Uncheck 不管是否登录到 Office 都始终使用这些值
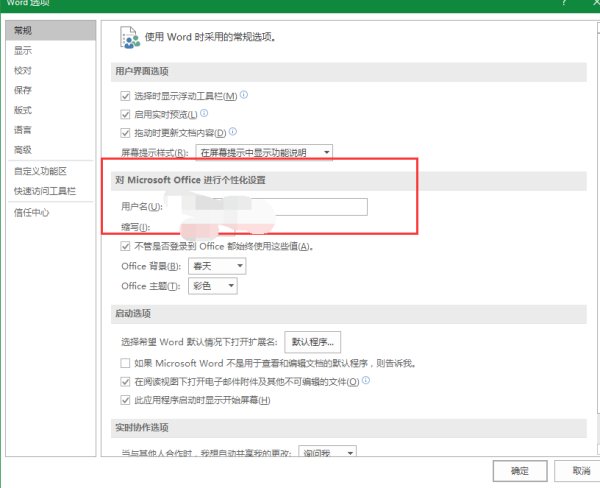 [125, 246]
